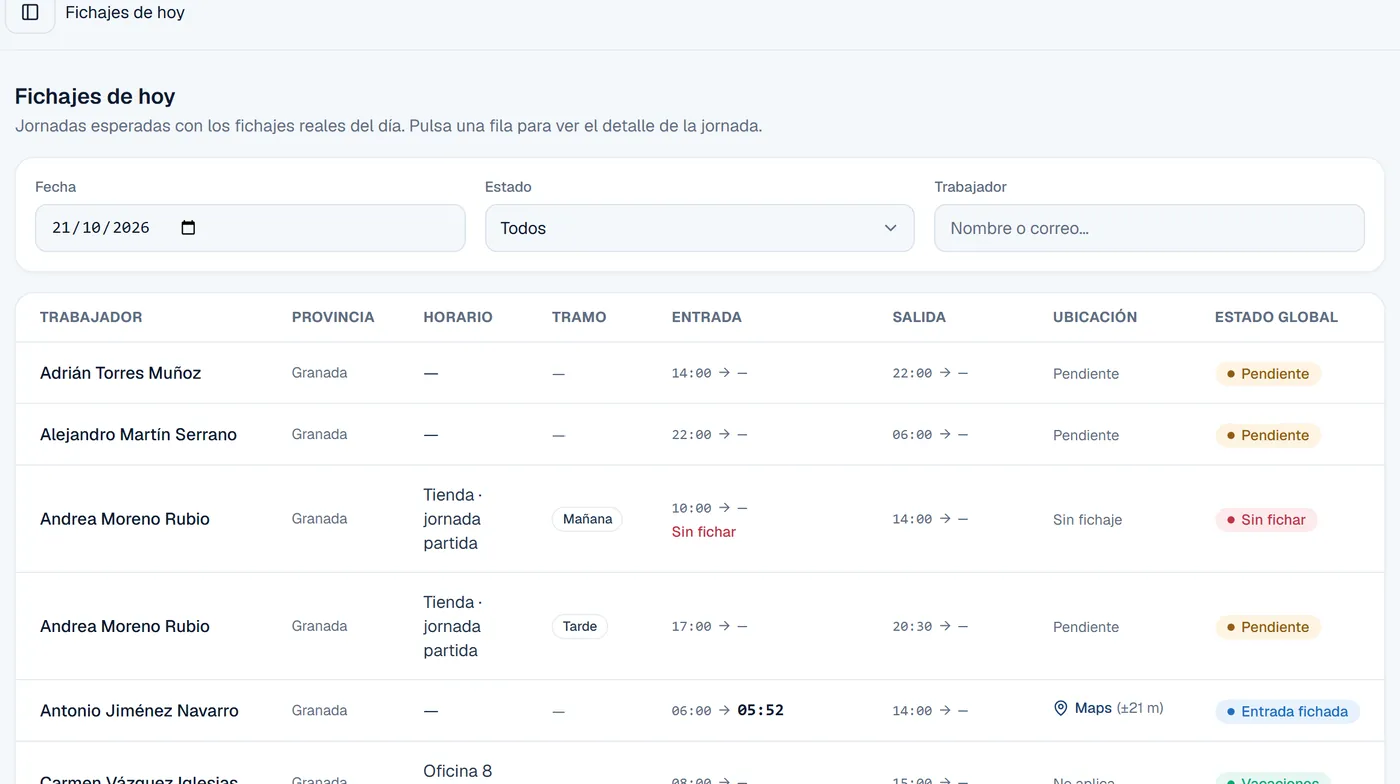Open the Estado dropdown showing Todos
The height and width of the screenshot is (784, 1400).
699,228
